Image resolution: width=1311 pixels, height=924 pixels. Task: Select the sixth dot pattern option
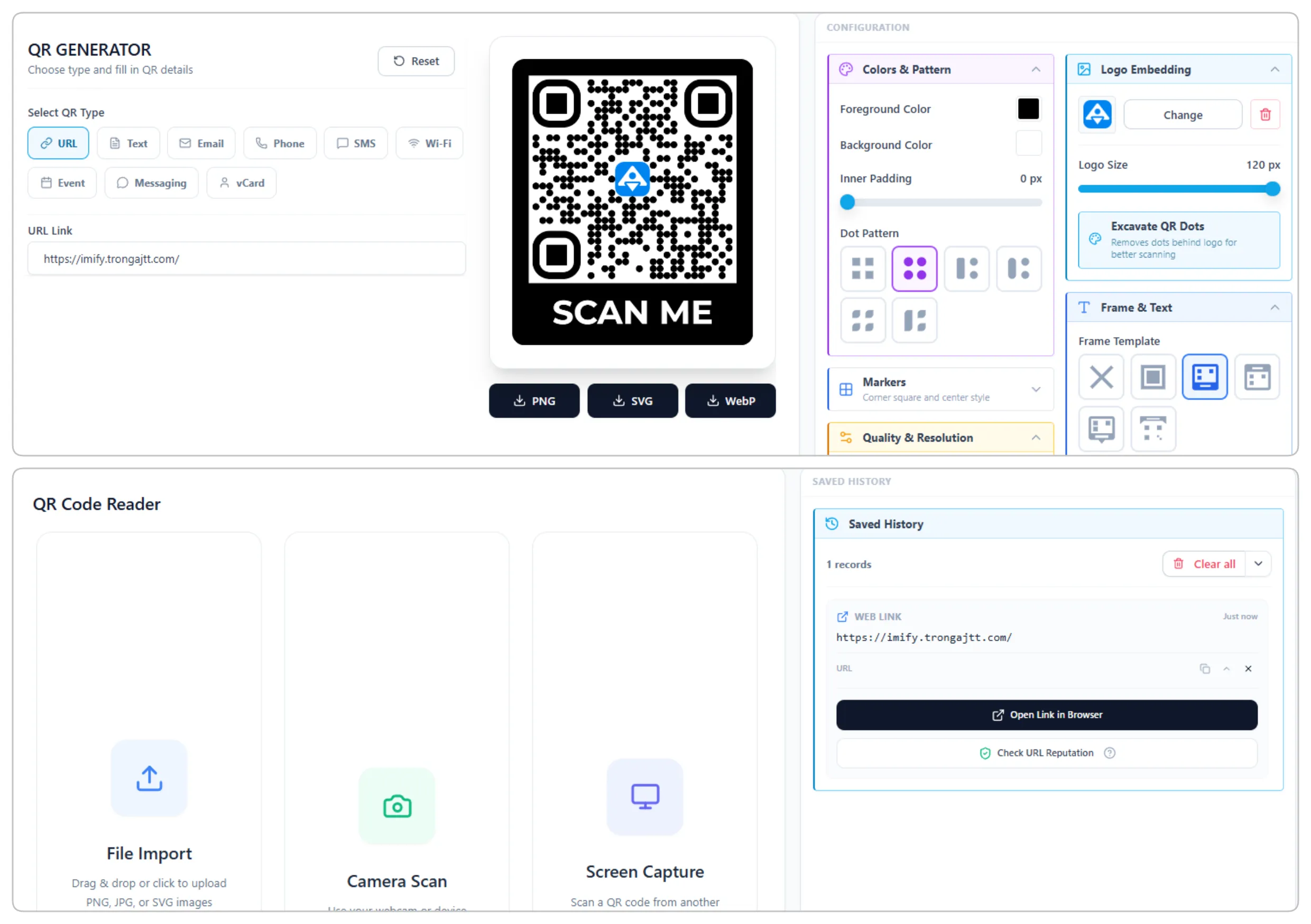(x=914, y=320)
